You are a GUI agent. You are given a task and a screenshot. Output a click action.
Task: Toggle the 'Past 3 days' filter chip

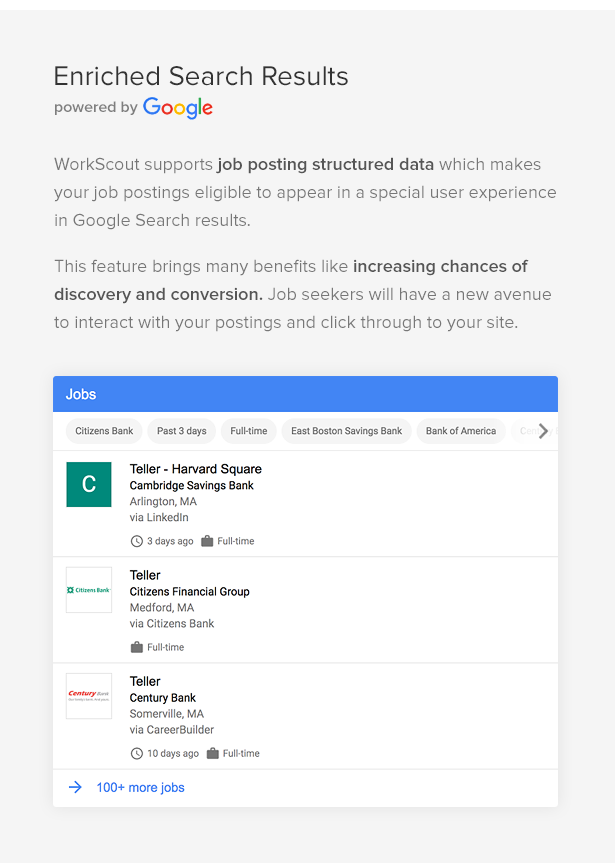point(181,431)
